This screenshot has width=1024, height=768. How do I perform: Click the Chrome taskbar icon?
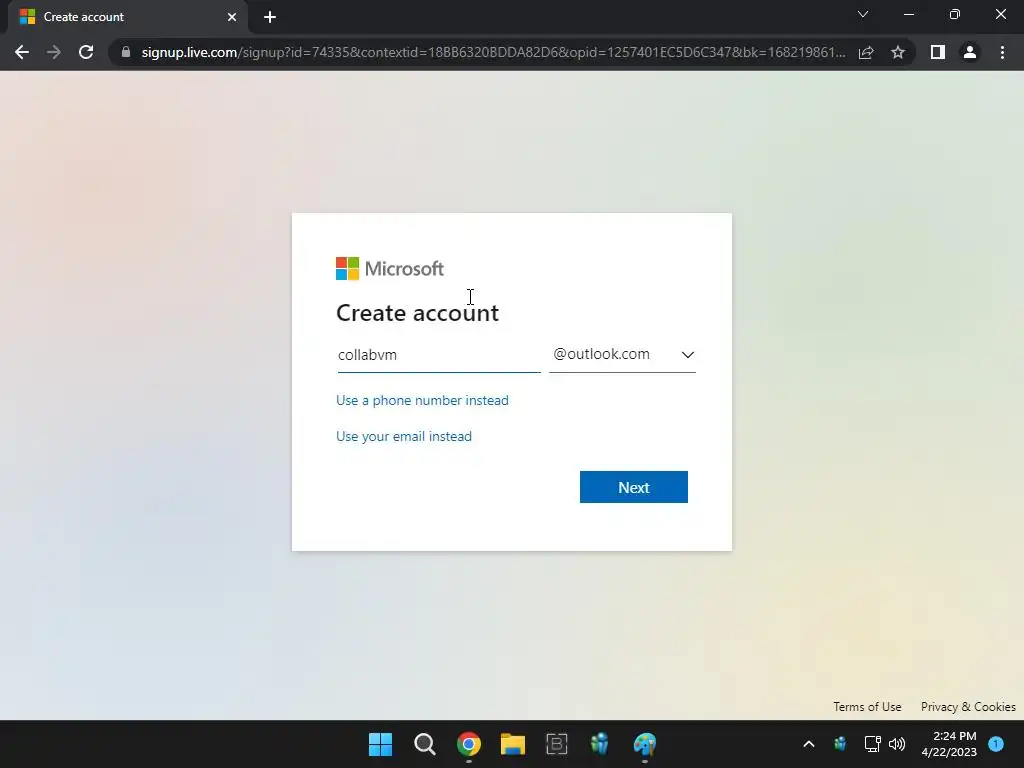coord(469,744)
